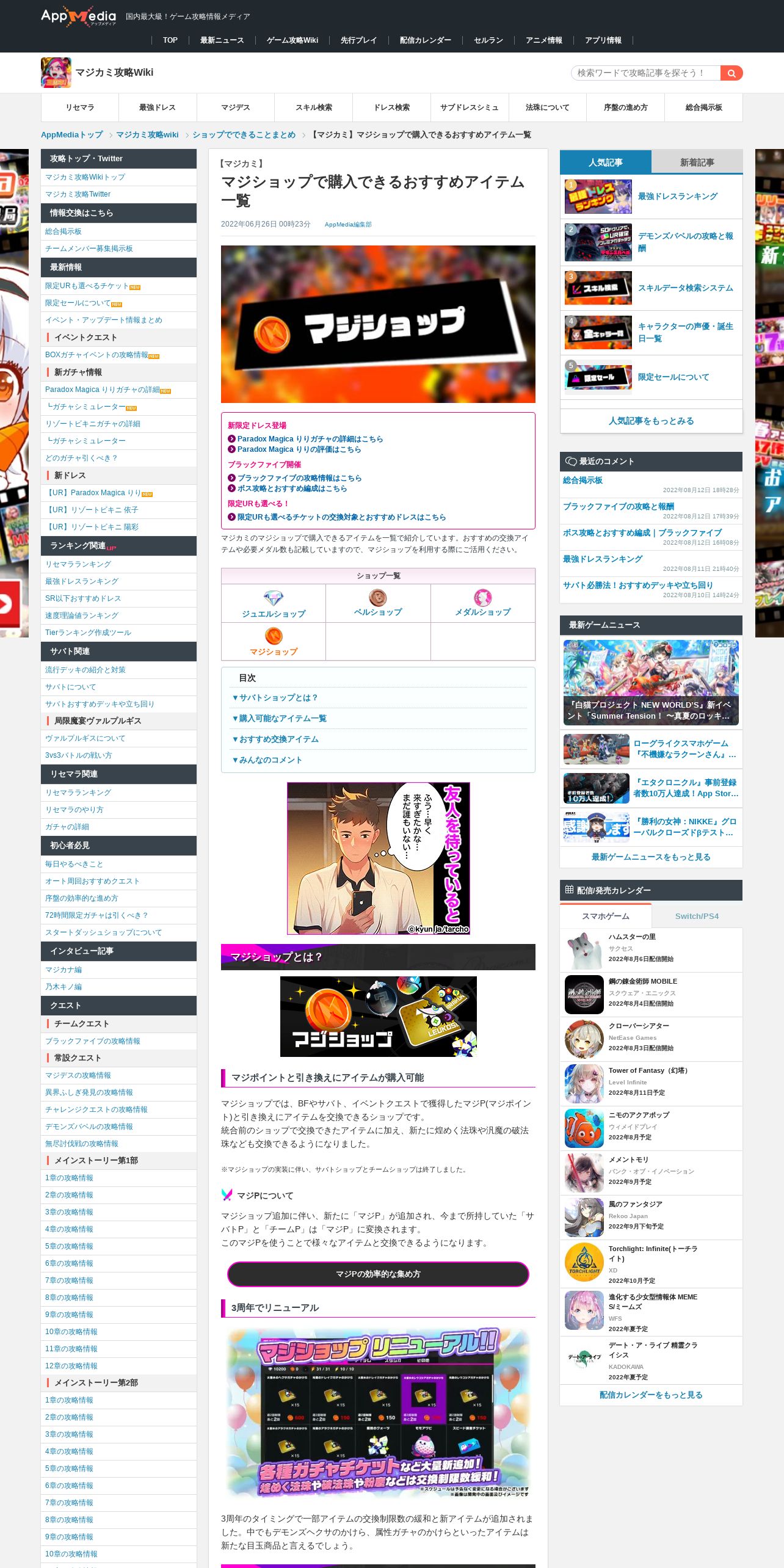
Task: Open 全キャラ一覧 rank 4 thumbnail
Action: (x=598, y=333)
